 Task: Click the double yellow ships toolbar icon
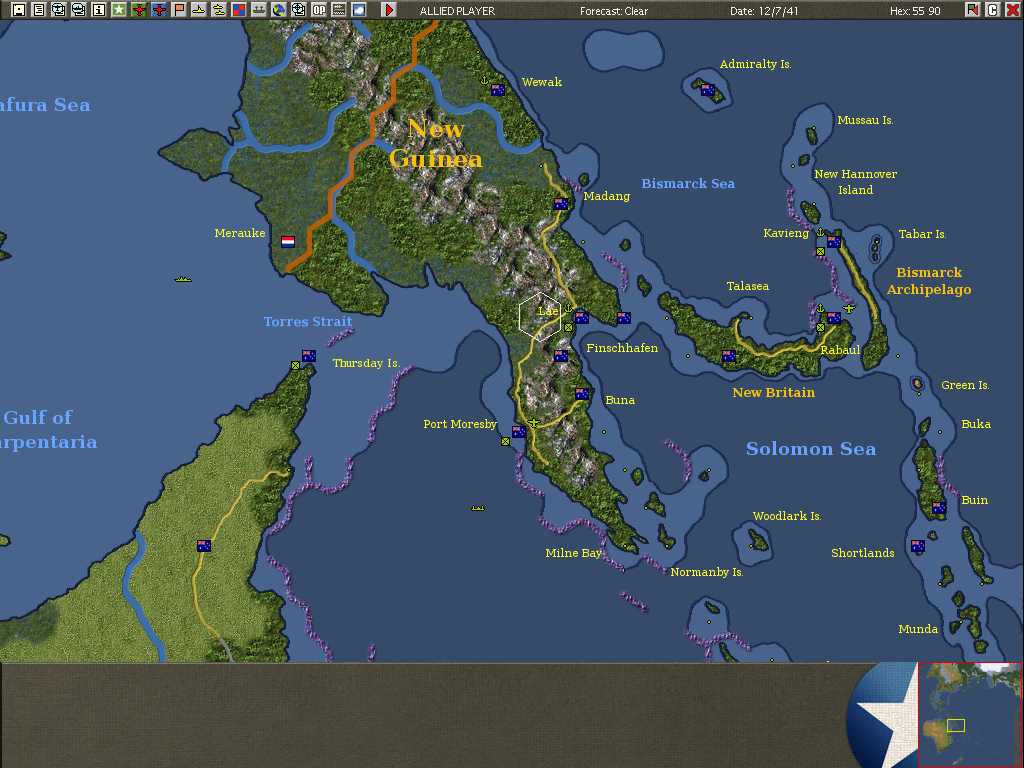click(x=219, y=10)
